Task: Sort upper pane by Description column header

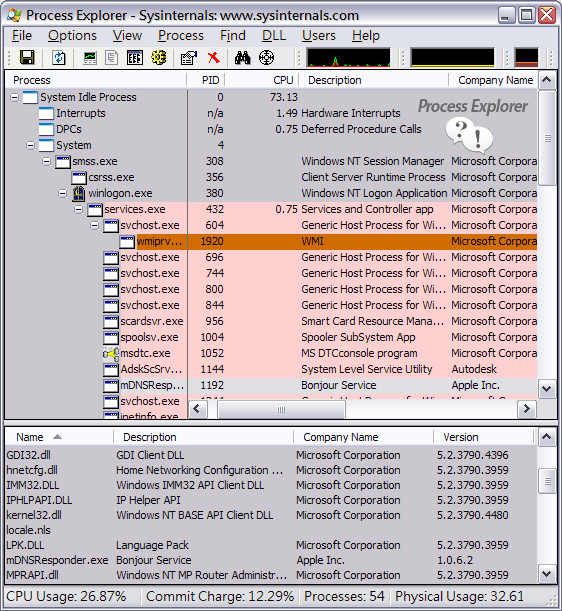Action: (x=373, y=80)
